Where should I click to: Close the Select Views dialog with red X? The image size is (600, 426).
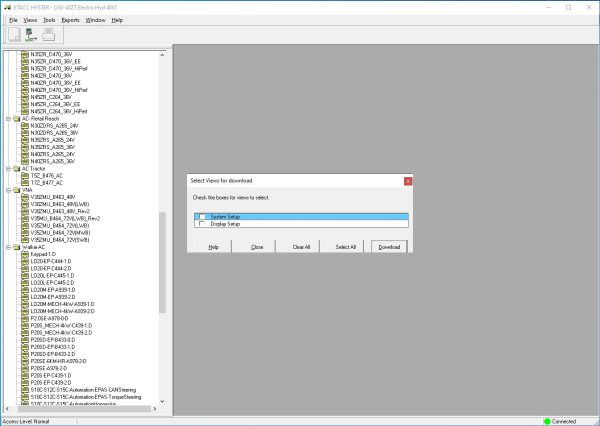(408, 181)
